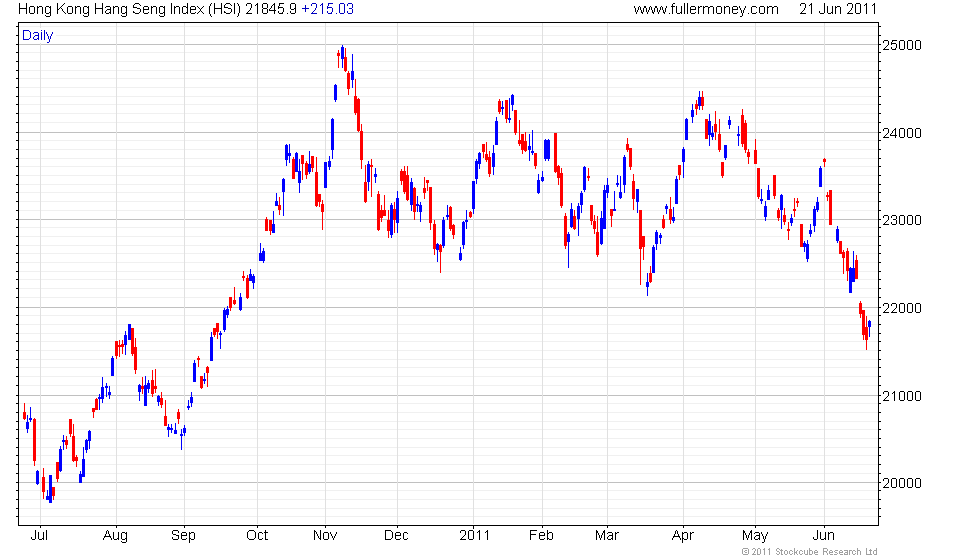Click the Jul month label
The image size is (960, 560).
(39, 536)
